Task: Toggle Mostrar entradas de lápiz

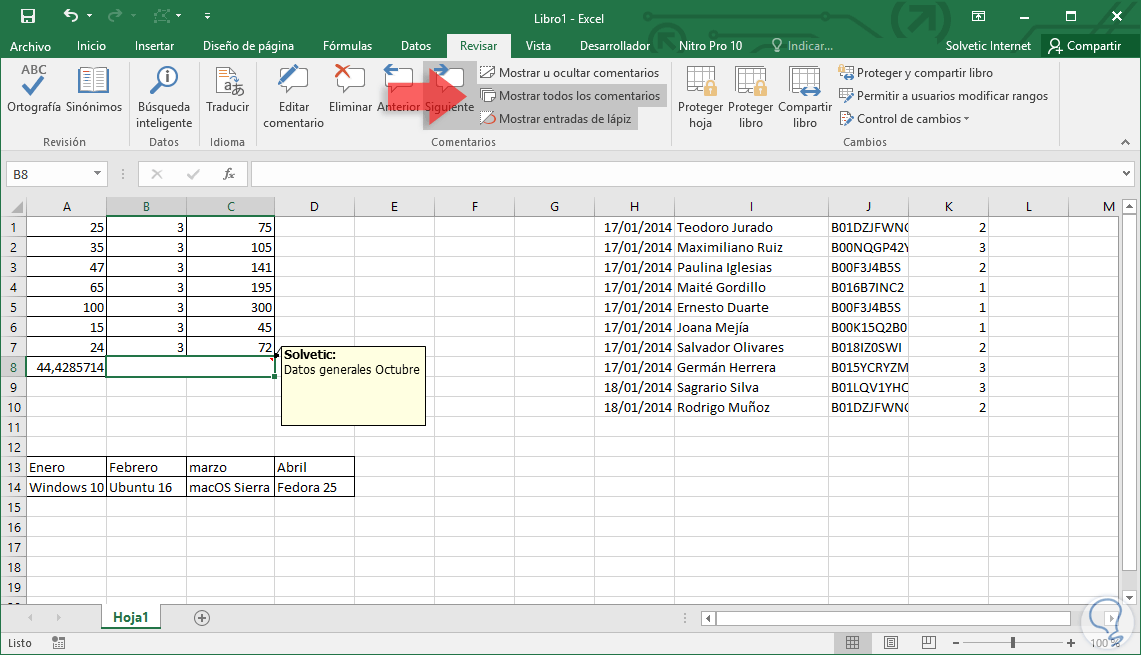Action: tap(555, 119)
